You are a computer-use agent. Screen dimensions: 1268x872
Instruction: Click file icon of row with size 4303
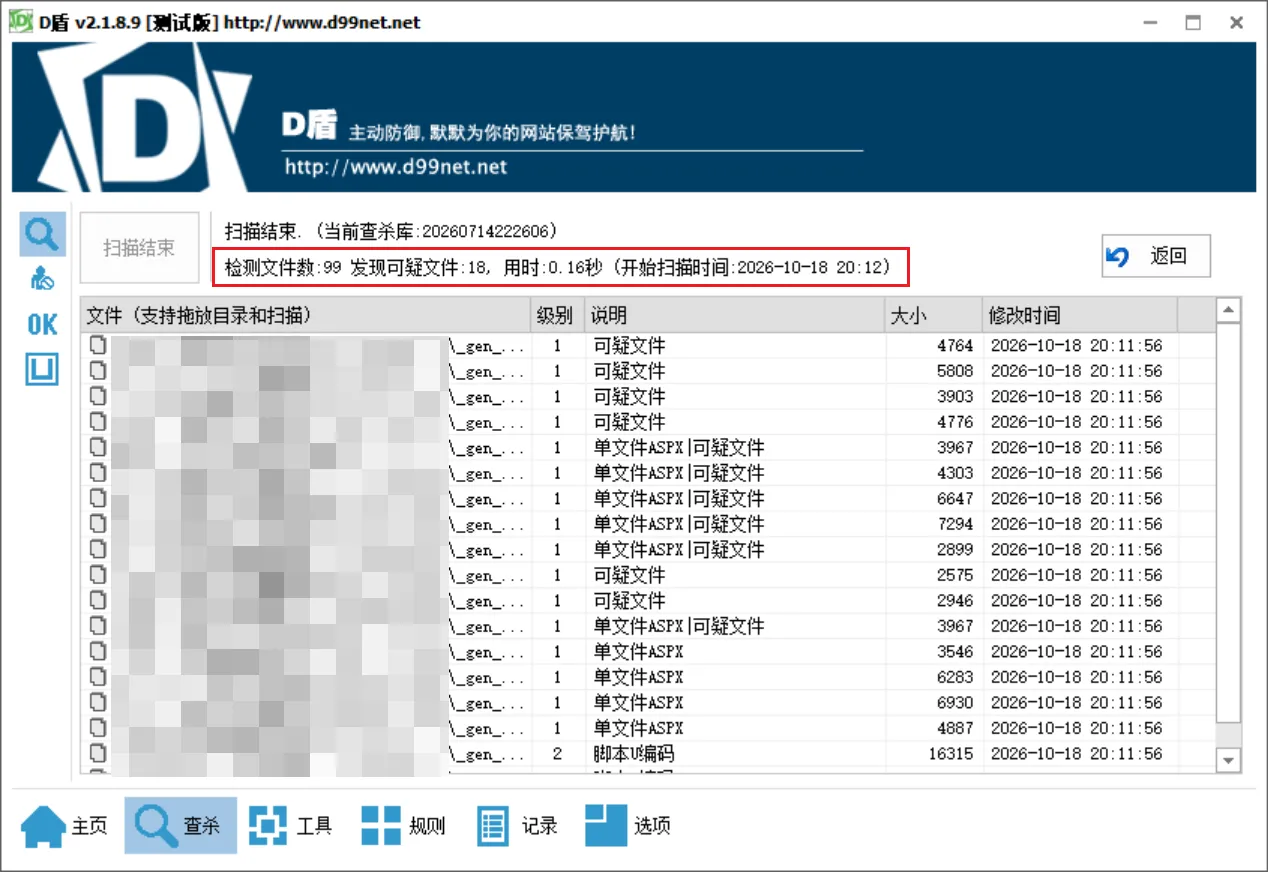[x=97, y=473]
